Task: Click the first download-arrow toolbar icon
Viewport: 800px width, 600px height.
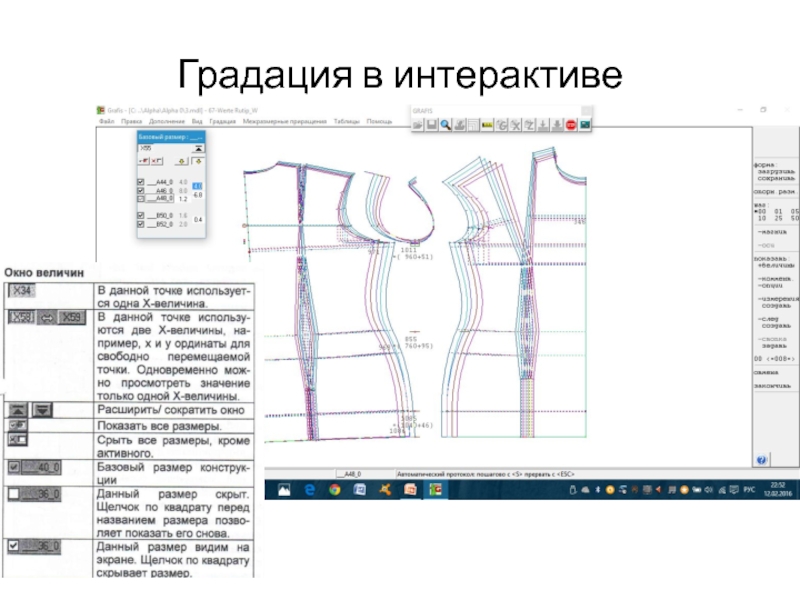Action: pos(543,124)
